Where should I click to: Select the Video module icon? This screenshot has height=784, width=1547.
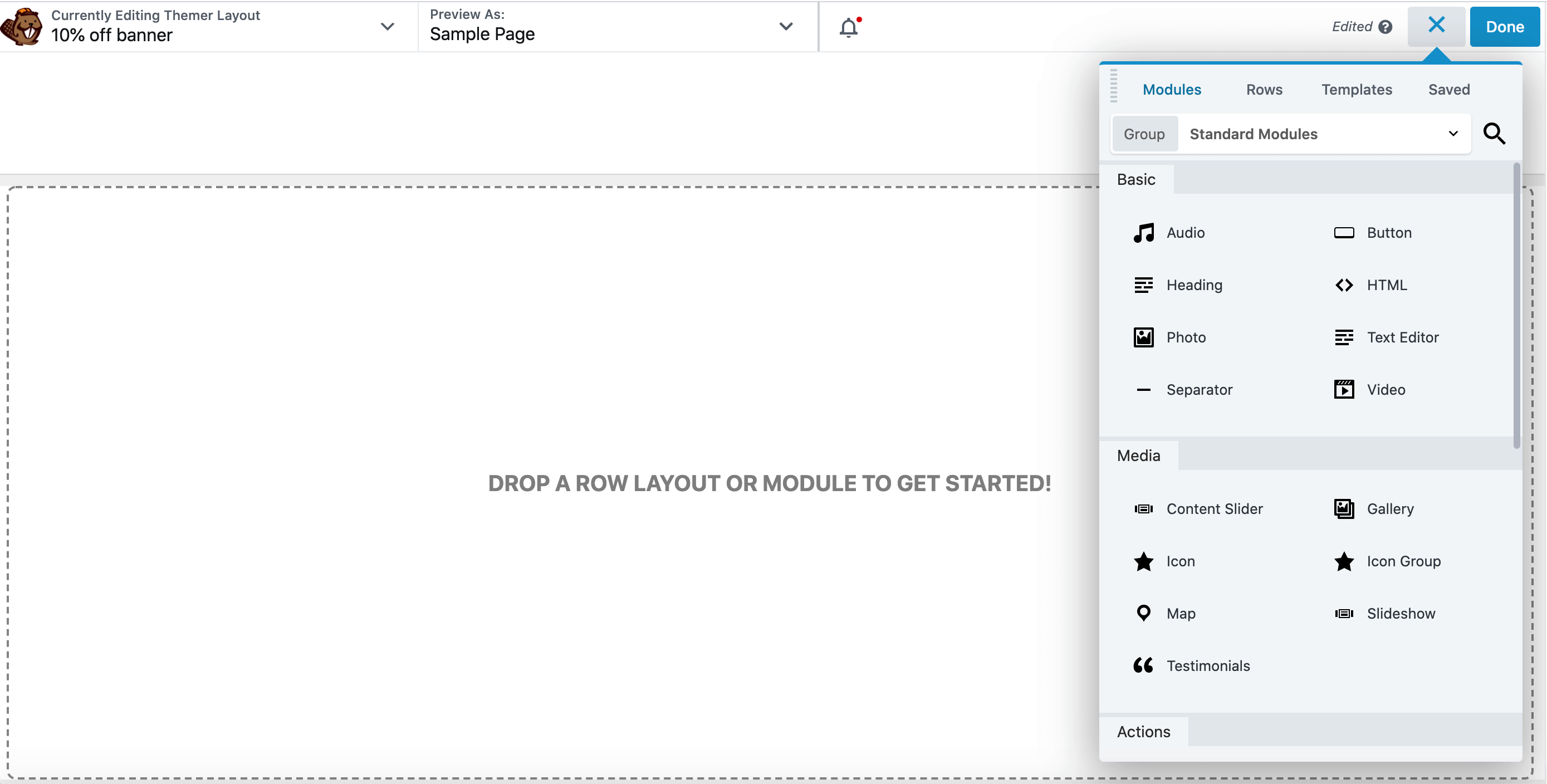pyautogui.click(x=1344, y=389)
